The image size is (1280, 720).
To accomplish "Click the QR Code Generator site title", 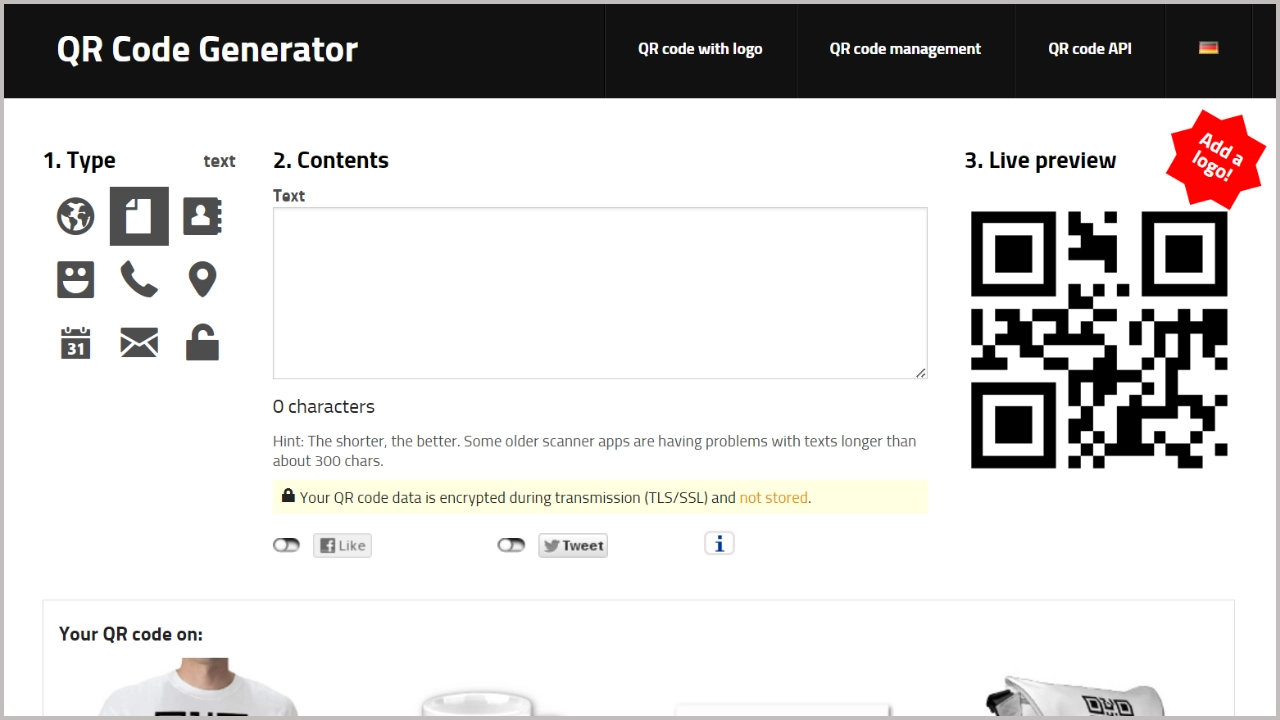I will click(x=207, y=49).
